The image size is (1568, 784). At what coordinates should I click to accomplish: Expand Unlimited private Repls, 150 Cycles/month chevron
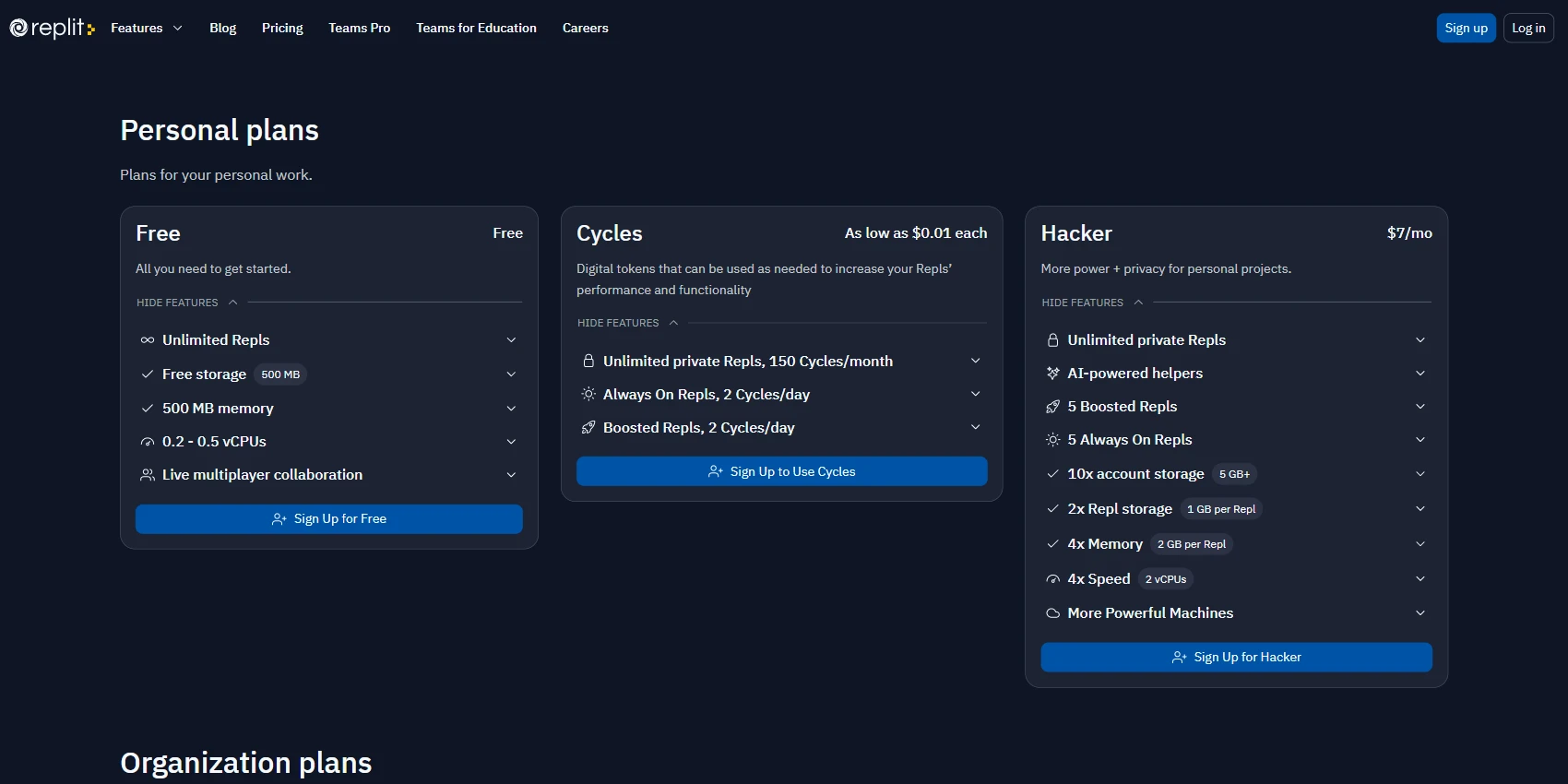976,361
